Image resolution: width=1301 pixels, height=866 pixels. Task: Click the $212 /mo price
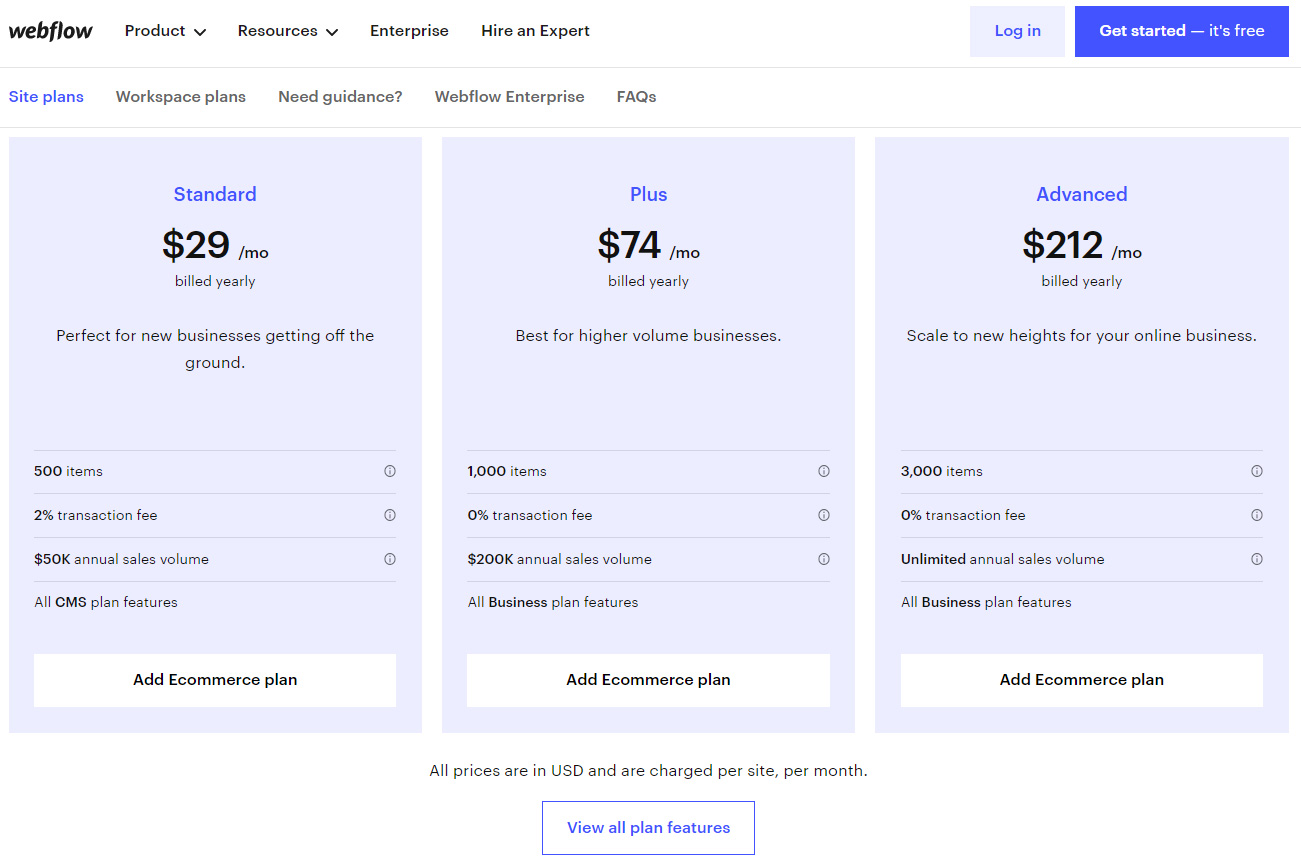click(1082, 245)
